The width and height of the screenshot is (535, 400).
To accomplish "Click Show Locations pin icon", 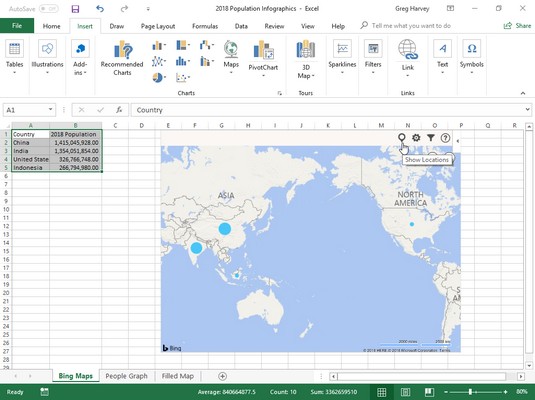I will (402, 138).
